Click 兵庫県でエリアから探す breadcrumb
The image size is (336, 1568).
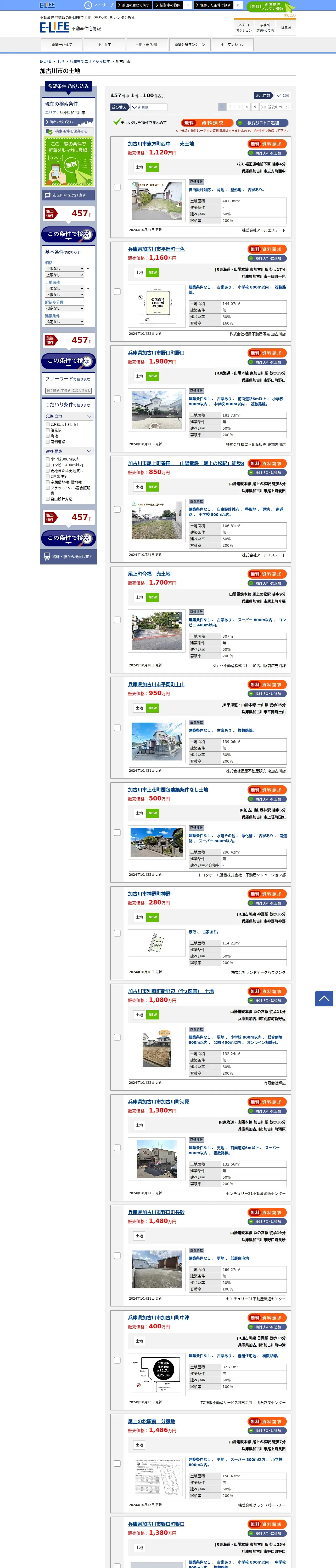pos(90,61)
